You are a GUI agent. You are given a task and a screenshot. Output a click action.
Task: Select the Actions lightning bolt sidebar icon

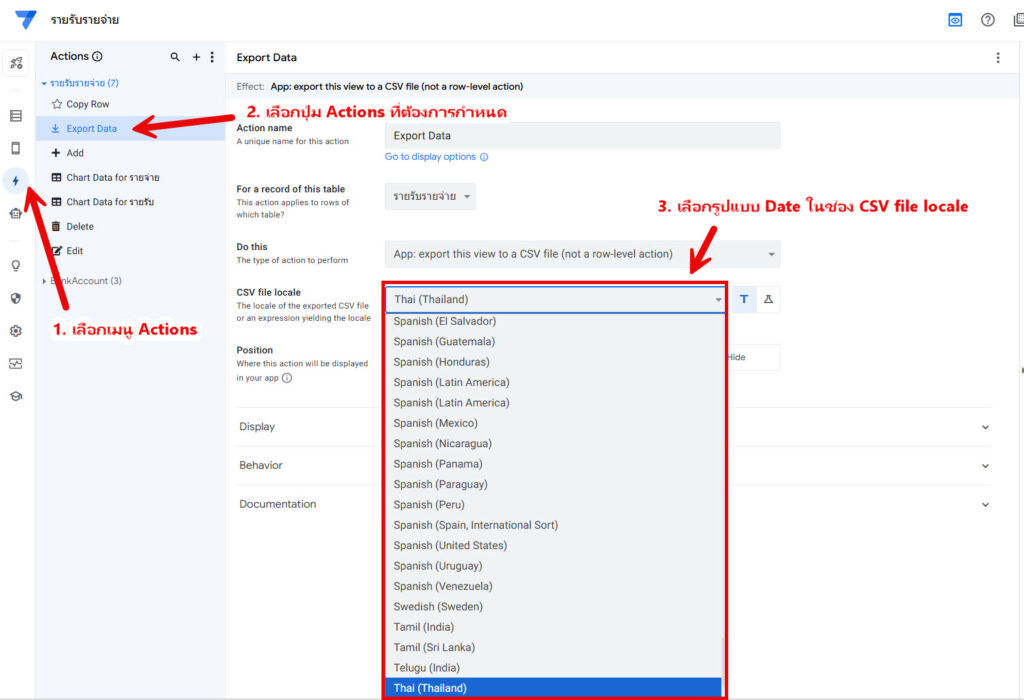click(x=16, y=181)
